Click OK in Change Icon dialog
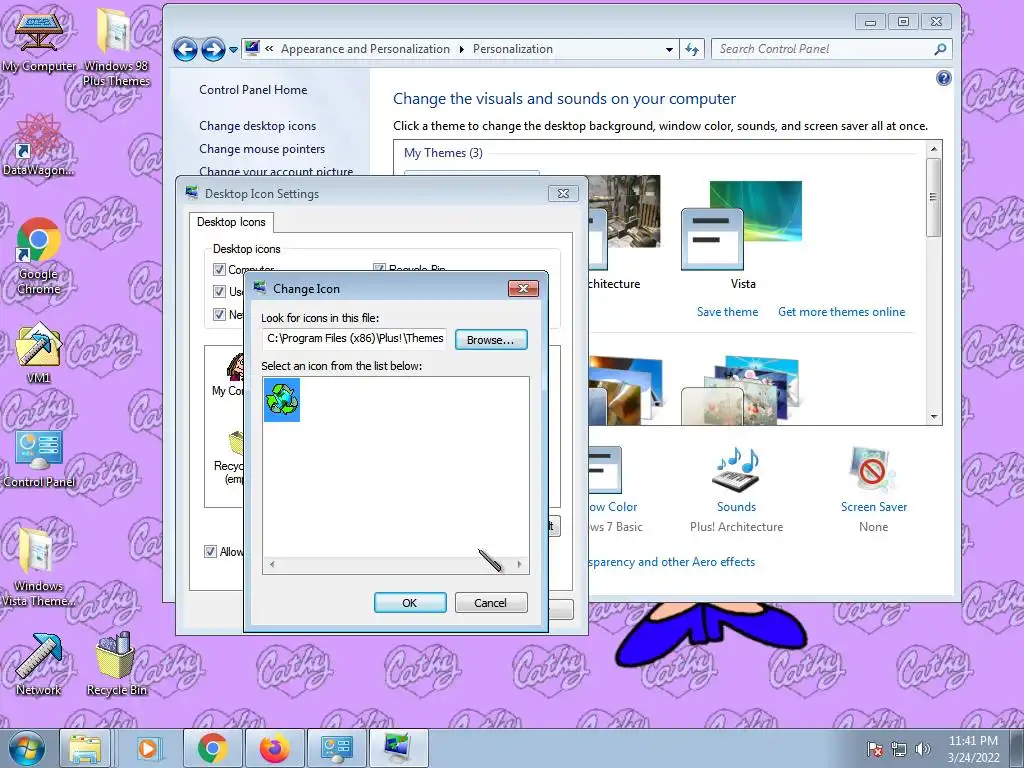The width and height of the screenshot is (1024, 768). point(409,602)
